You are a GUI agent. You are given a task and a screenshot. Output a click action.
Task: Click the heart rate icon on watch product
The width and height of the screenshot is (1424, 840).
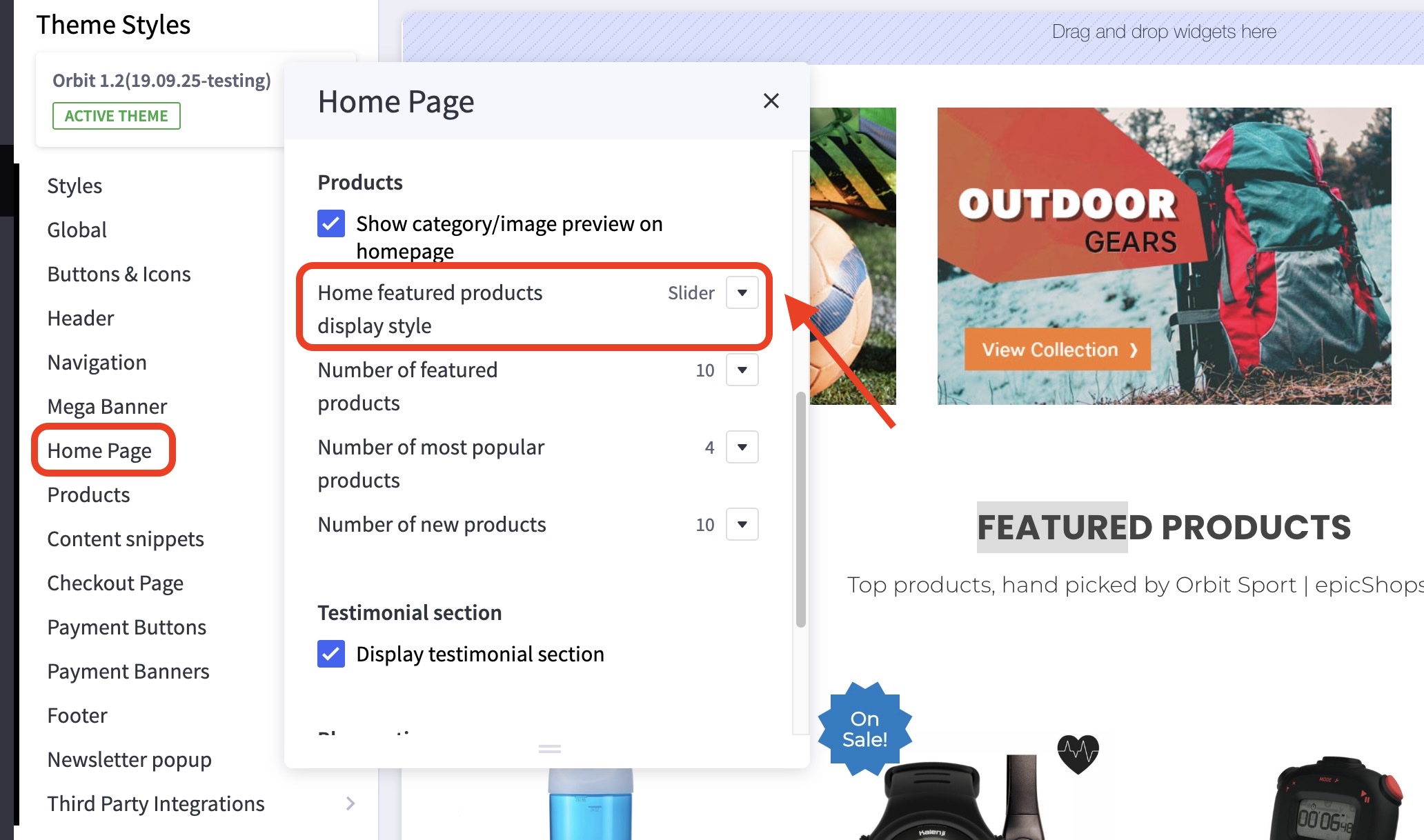click(1078, 752)
